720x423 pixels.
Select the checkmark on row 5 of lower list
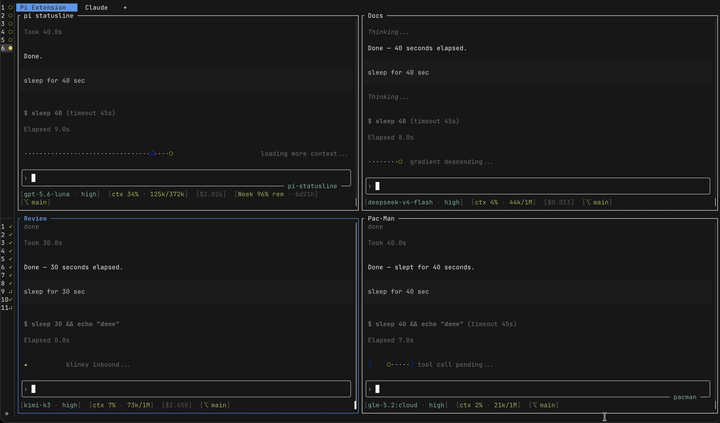click(x=11, y=259)
